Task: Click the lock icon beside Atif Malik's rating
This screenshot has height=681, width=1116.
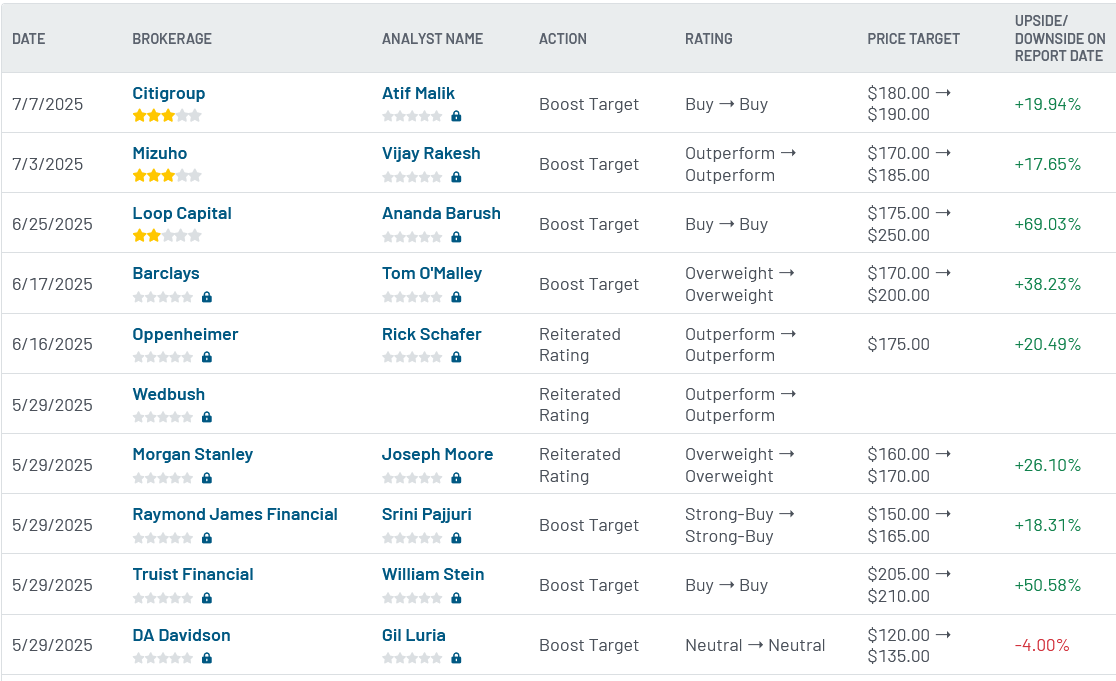Action: pos(455,116)
